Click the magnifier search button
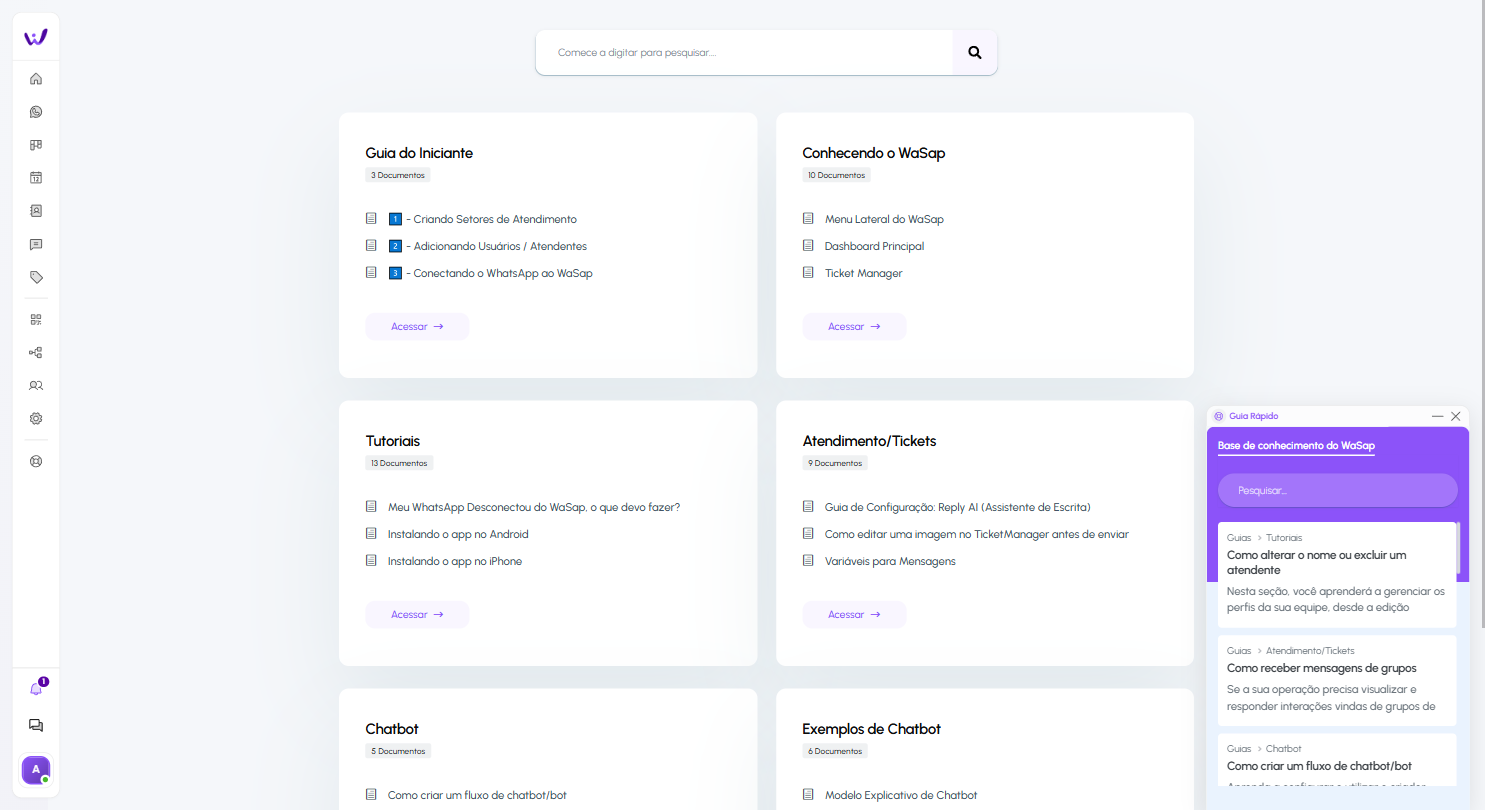The width and height of the screenshot is (1485, 810). [975, 53]
